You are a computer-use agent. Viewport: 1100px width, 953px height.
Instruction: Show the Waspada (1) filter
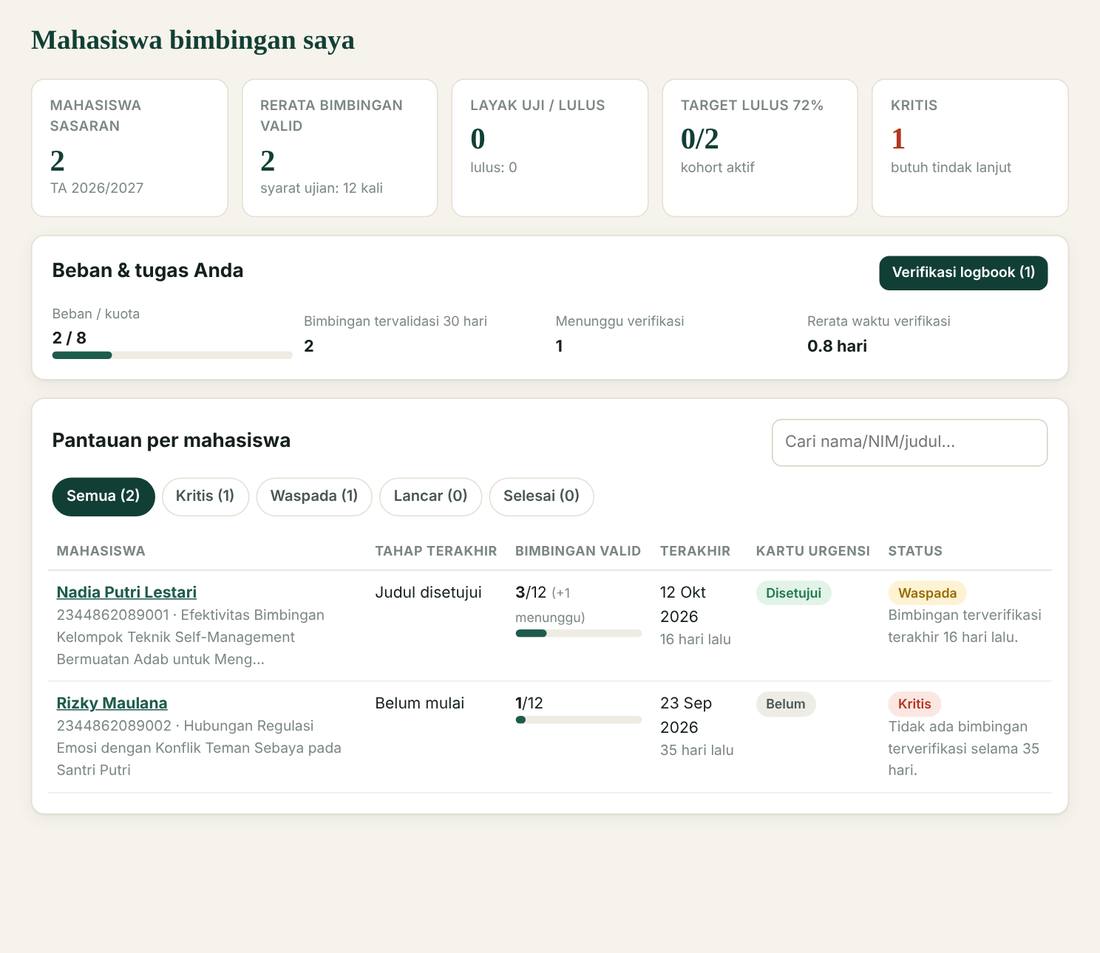pyautogui.click(x=314, y=496)
